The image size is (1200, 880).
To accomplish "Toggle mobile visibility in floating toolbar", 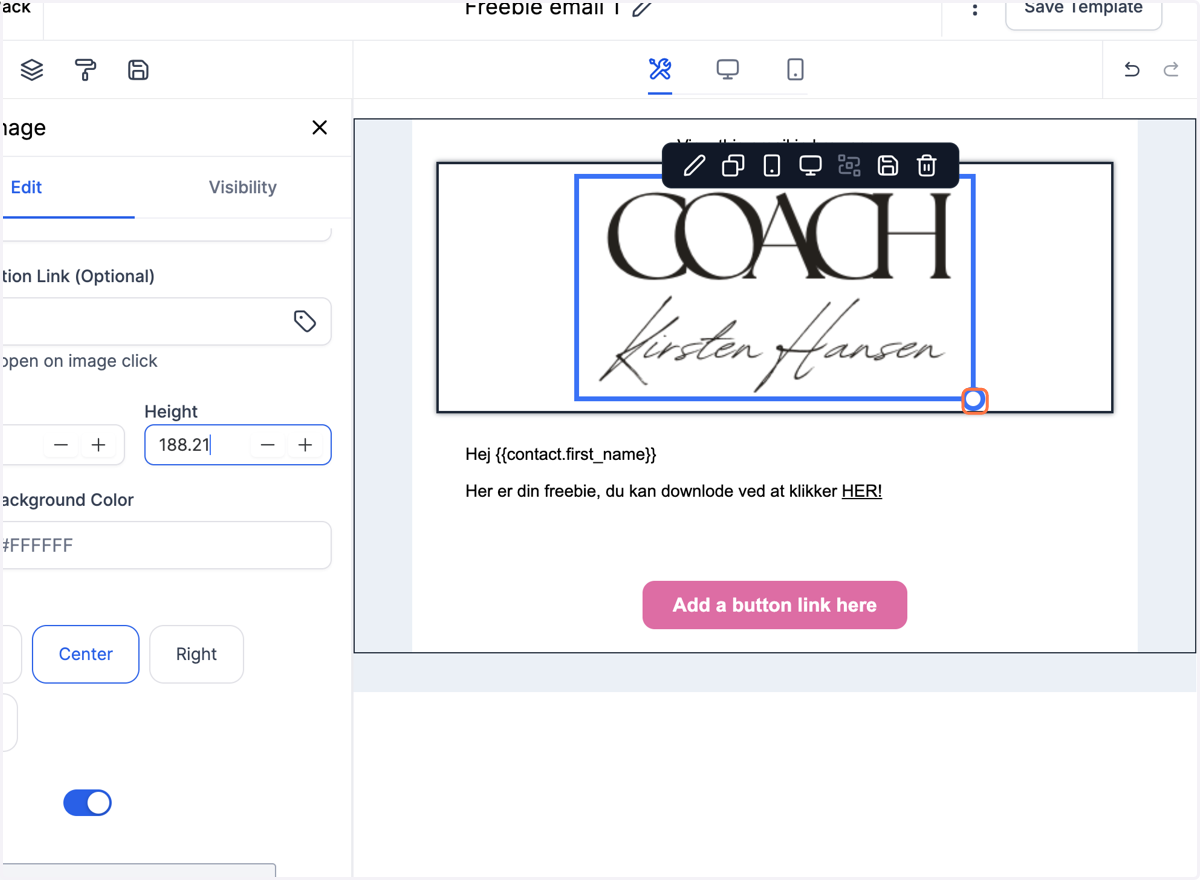I will 772,165.
